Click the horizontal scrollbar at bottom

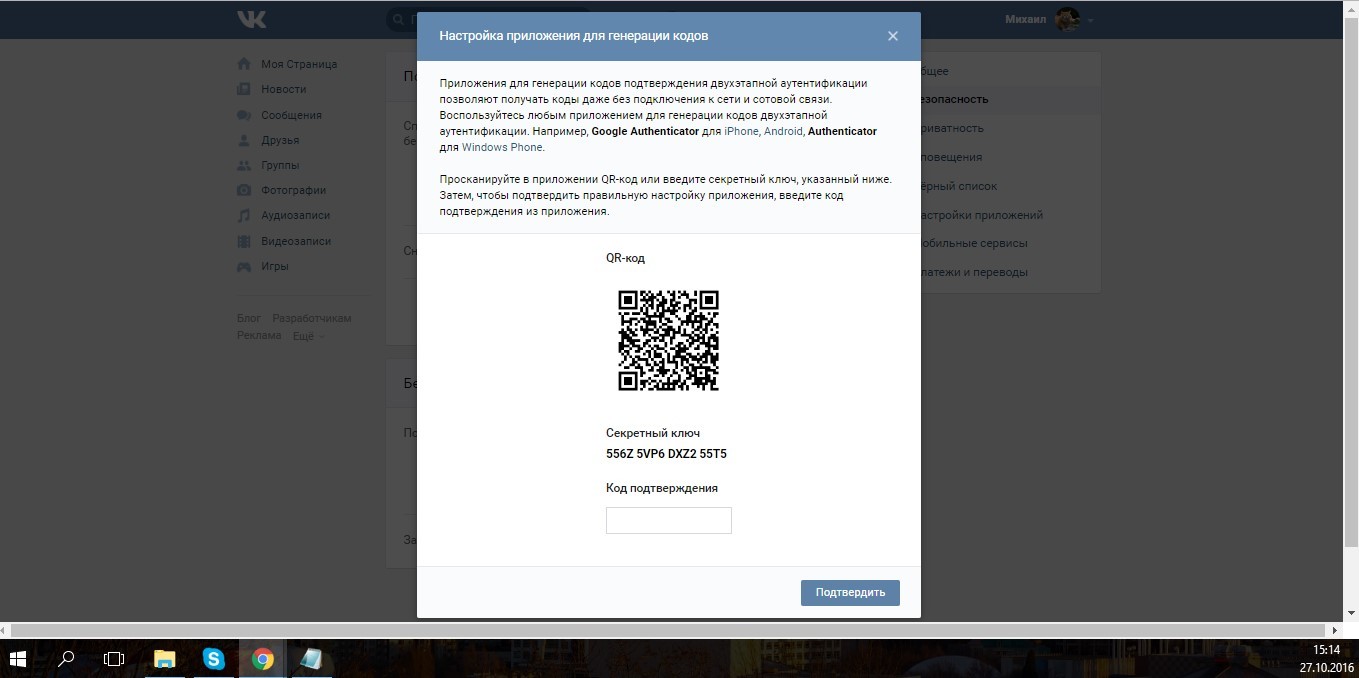(x=668, y=631)
